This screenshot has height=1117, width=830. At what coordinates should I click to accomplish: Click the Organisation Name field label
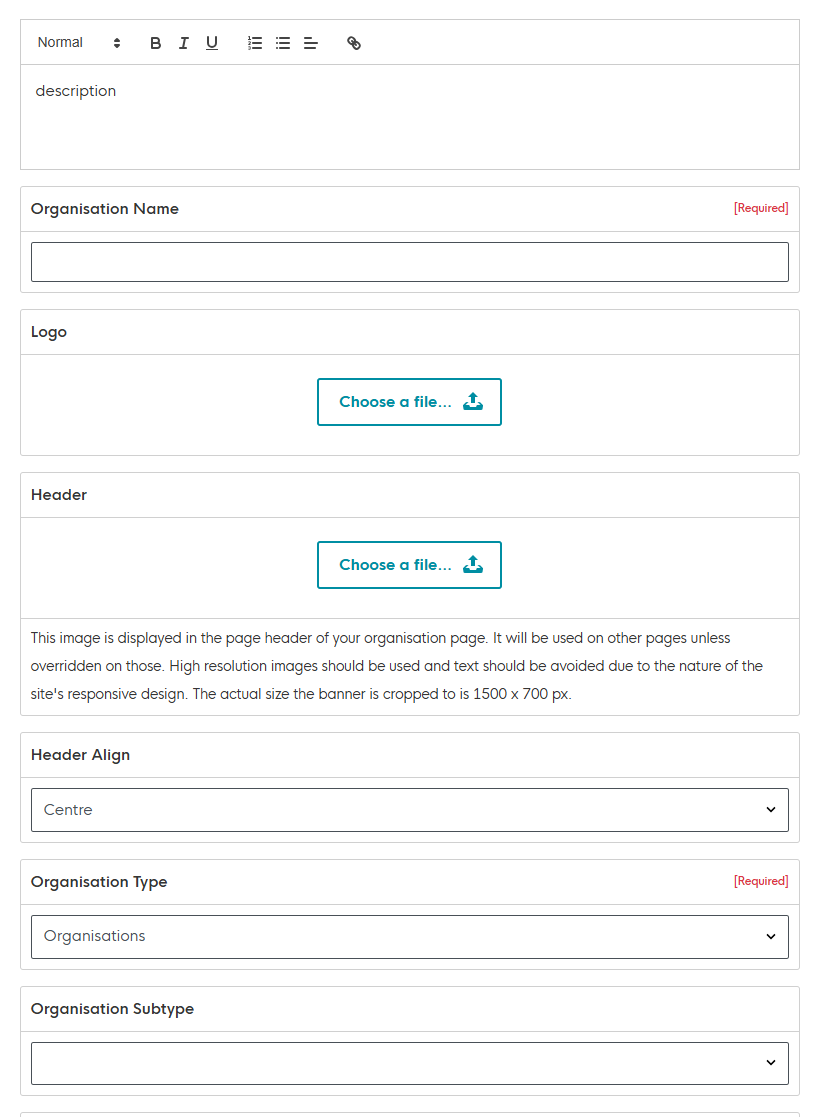pos(105,209)
